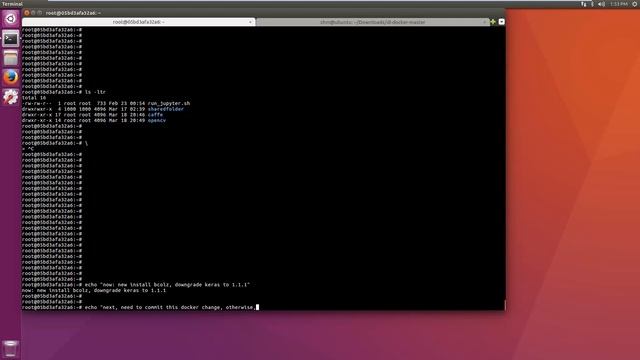Screen dimensions: 640x360
Task: Select the Terminal icon in the launcher
Action: coord(11,39)
